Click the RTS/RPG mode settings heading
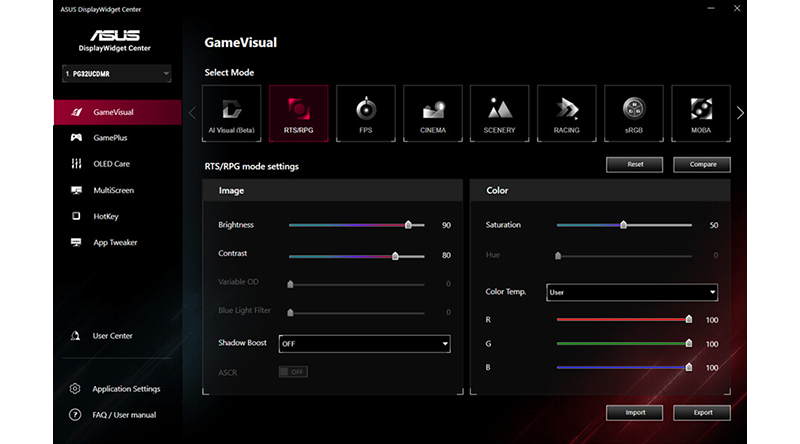Screen dimensions: 800x444 point(252,166)
